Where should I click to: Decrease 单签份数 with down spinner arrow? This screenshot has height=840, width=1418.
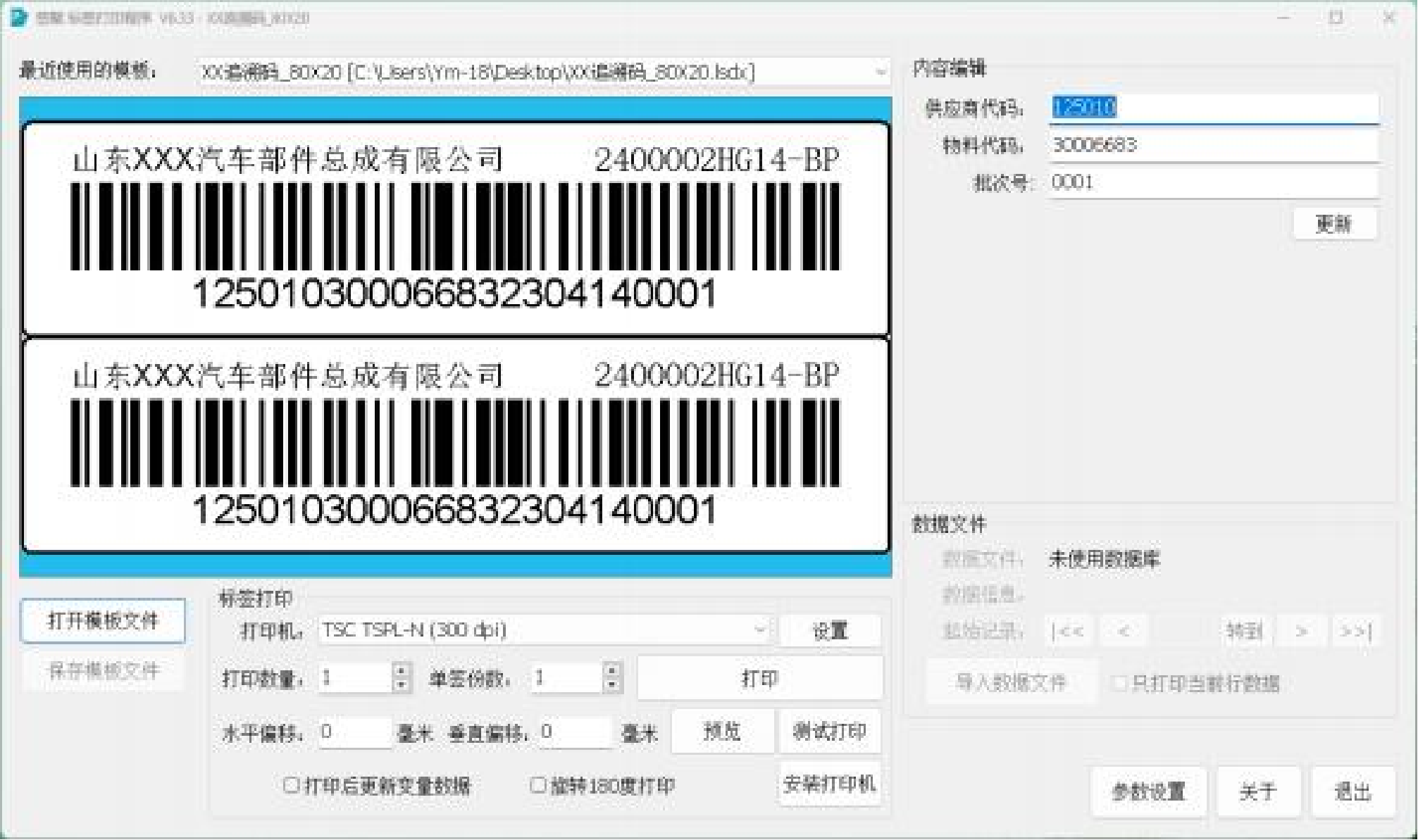(x=613, y=685)
